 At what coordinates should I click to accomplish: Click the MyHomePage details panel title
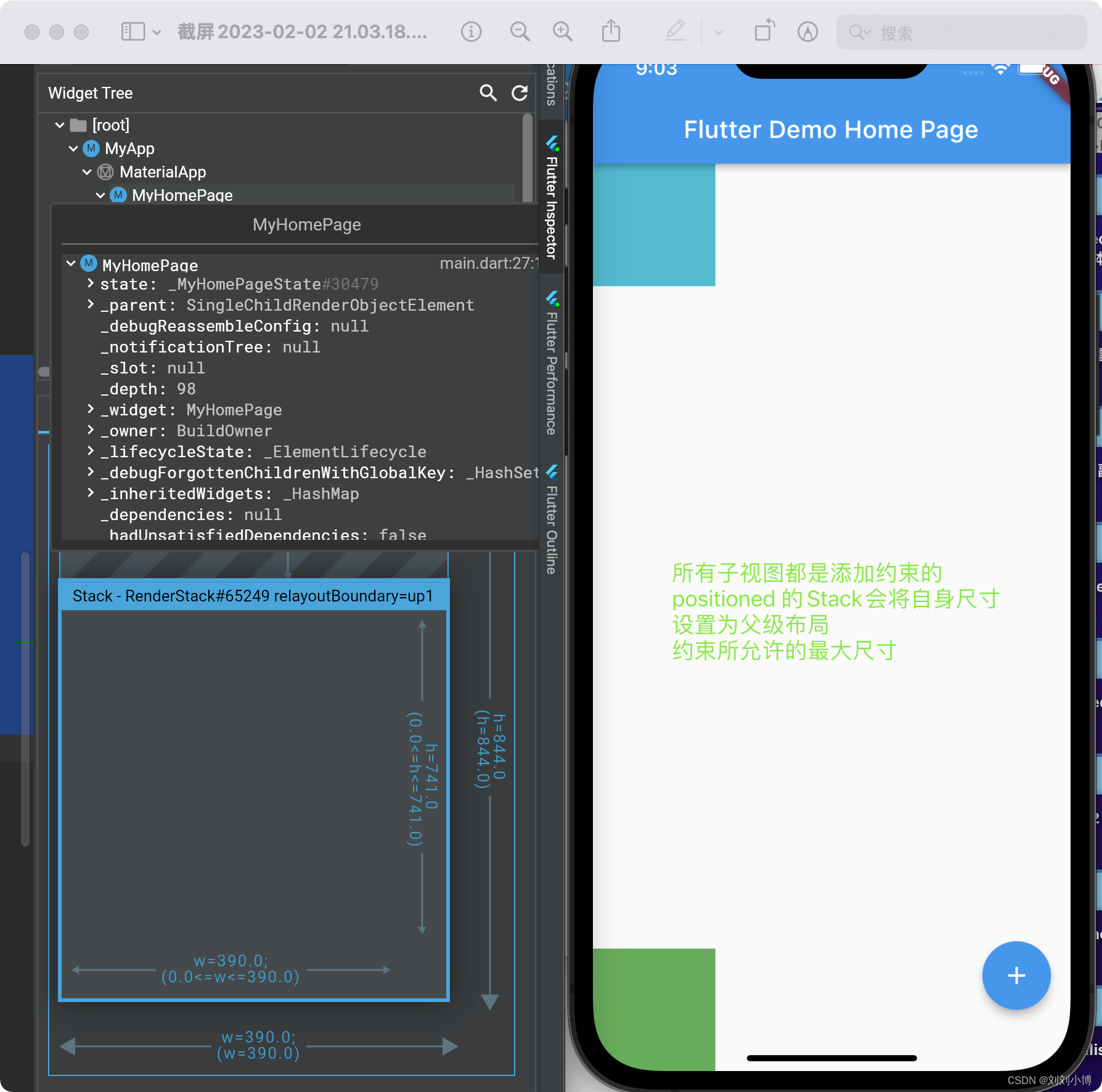(x=307, y=225)
